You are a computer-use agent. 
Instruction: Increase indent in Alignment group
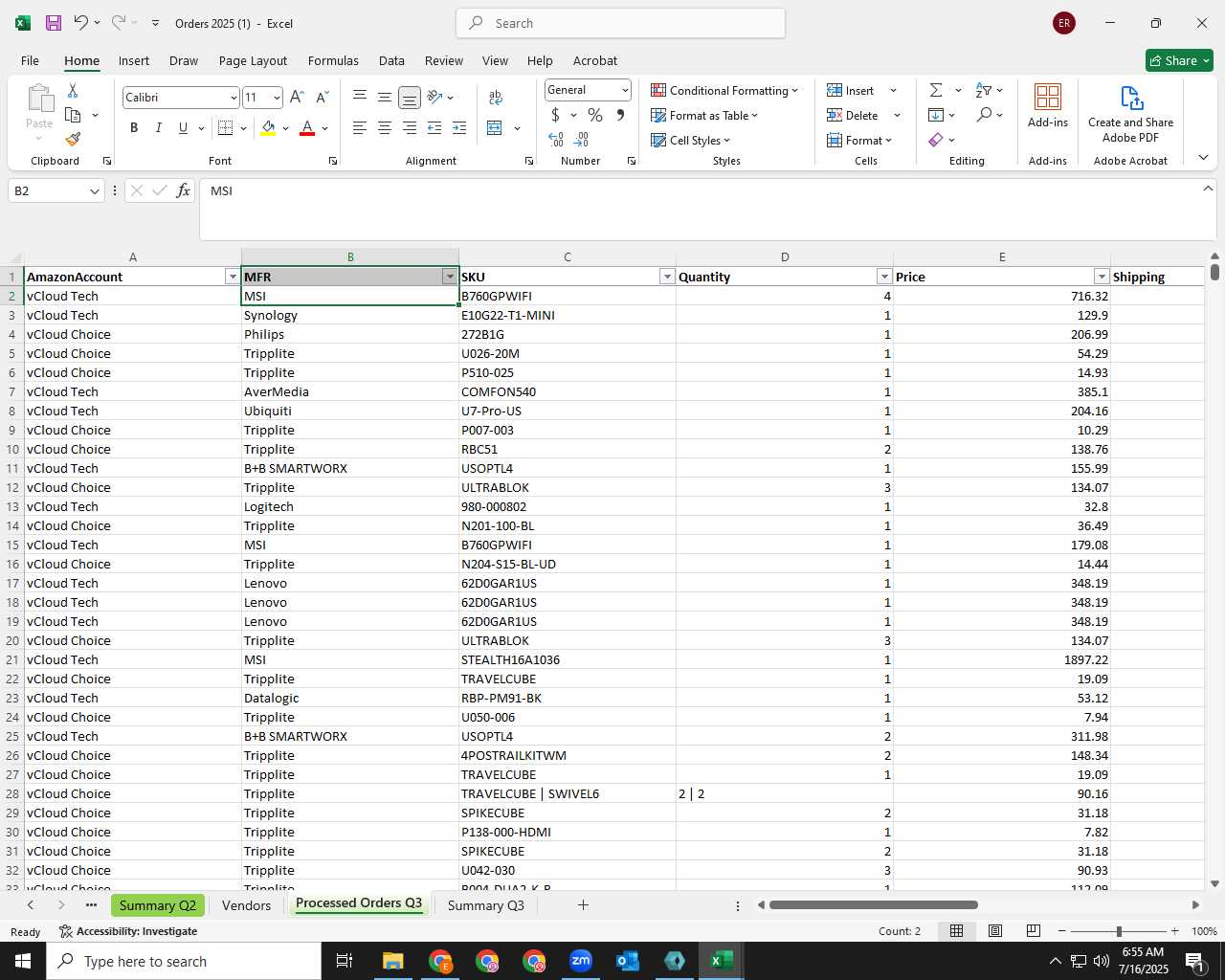[459, 127]
